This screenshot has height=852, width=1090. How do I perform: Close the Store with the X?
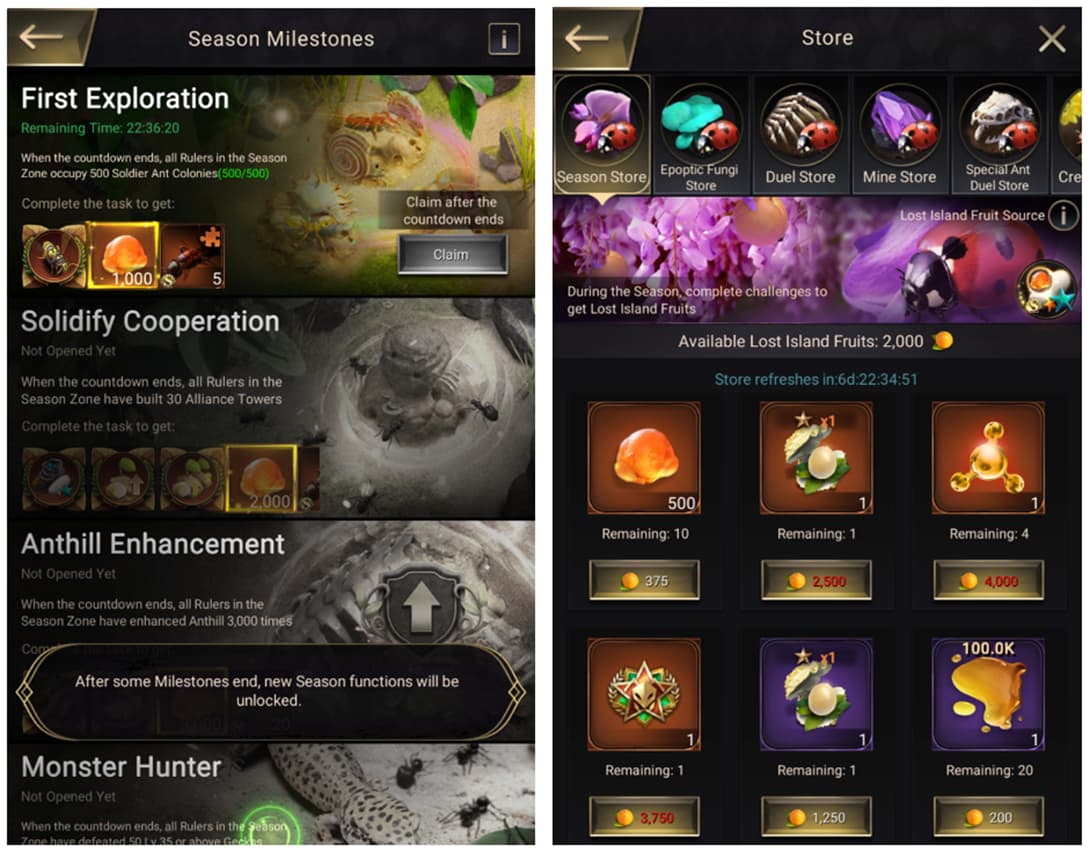[1052, 38]
